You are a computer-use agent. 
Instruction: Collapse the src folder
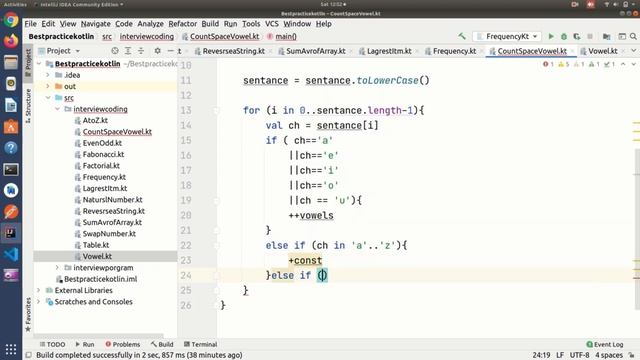pos(48,98)
